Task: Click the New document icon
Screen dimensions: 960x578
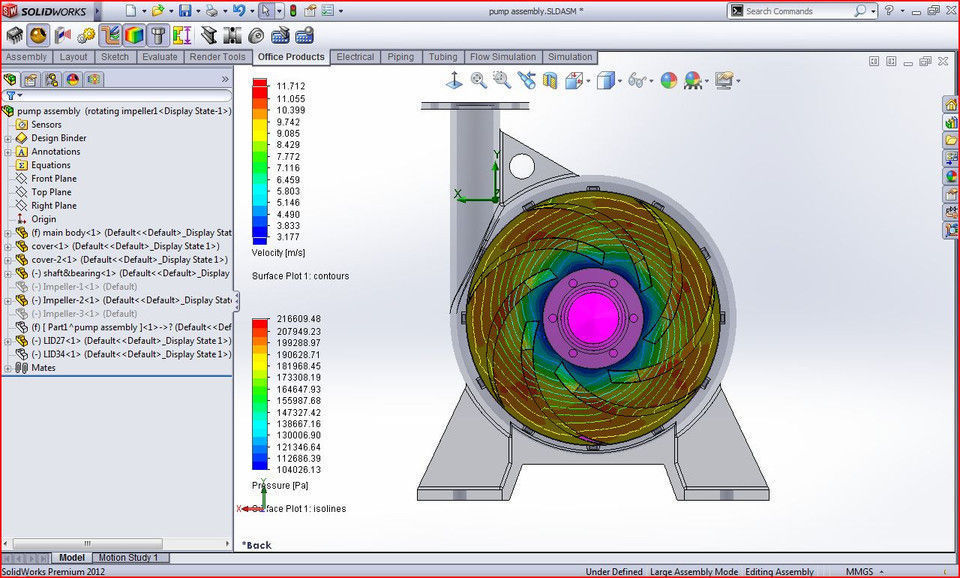Action: pos(130,10)
